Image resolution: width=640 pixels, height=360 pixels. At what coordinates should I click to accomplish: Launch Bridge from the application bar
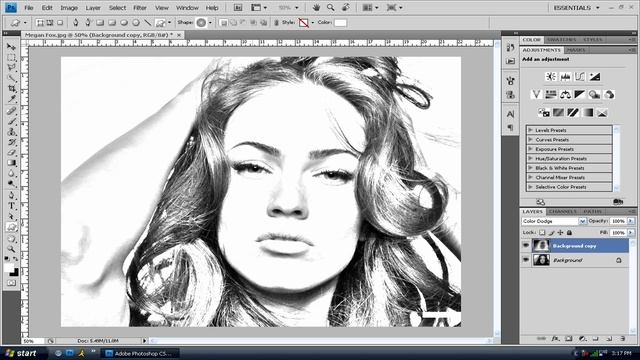238,7
